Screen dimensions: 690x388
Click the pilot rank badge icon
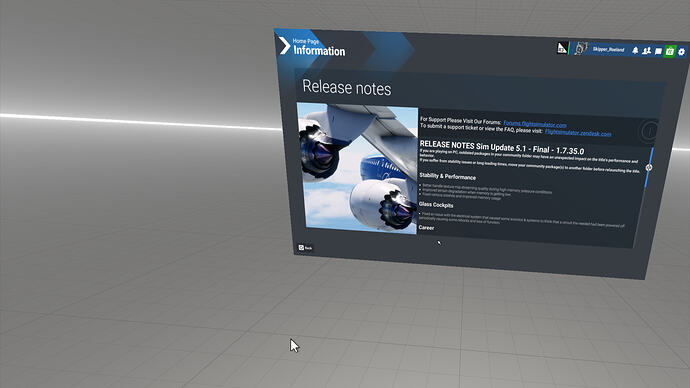point(562,48)
